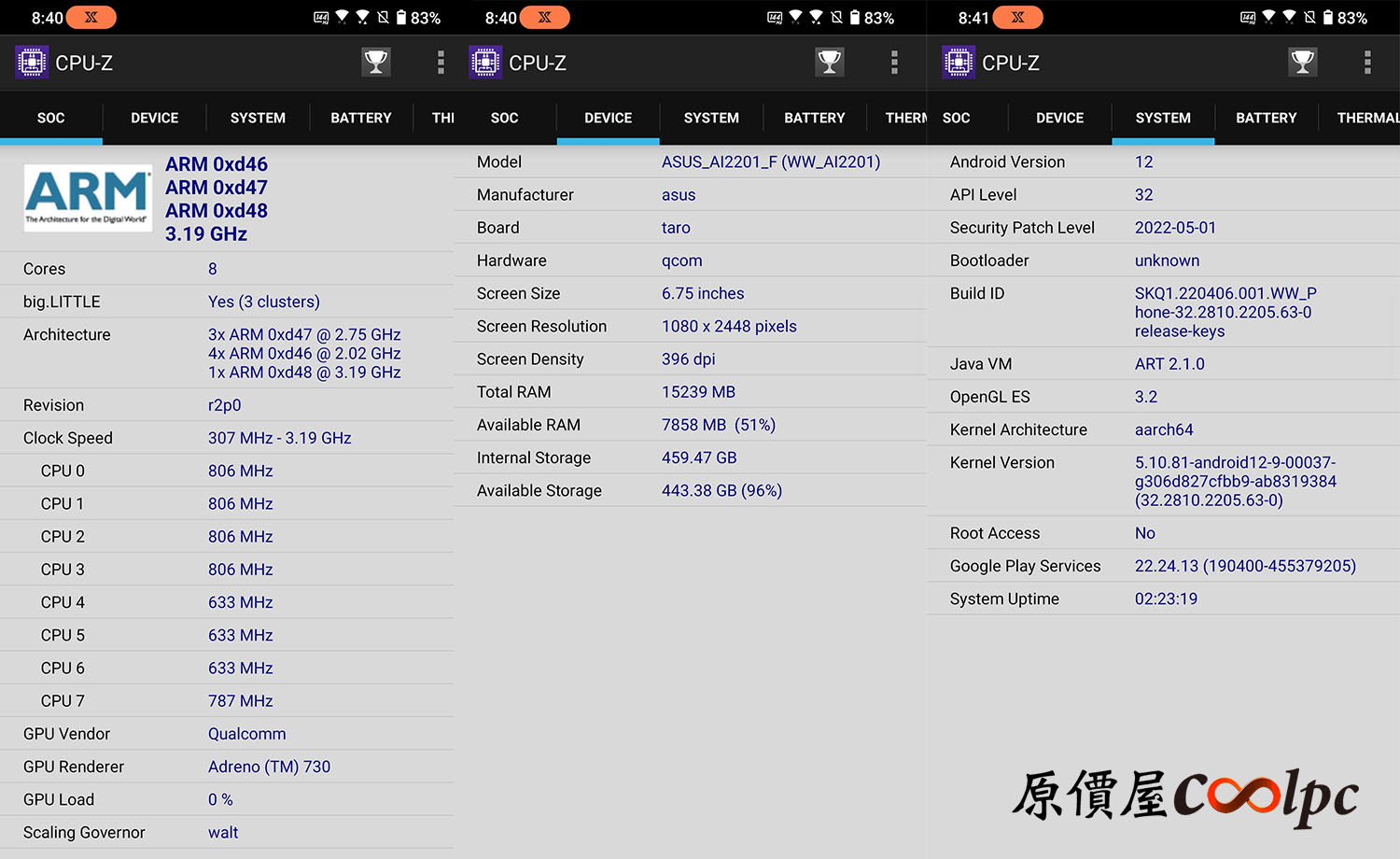Tap API Level value 32
This screenshot has height=859, width=1400.
1144,195
